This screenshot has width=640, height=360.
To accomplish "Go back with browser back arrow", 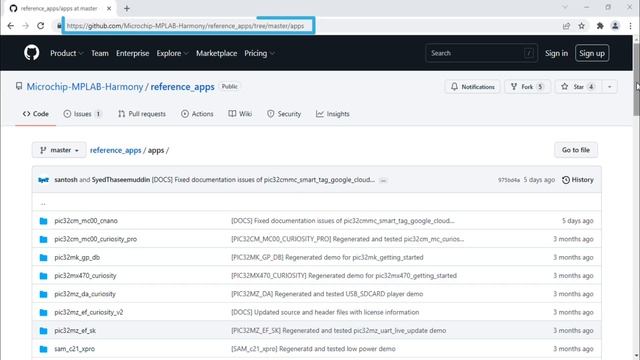I will (x=11, y=26).
